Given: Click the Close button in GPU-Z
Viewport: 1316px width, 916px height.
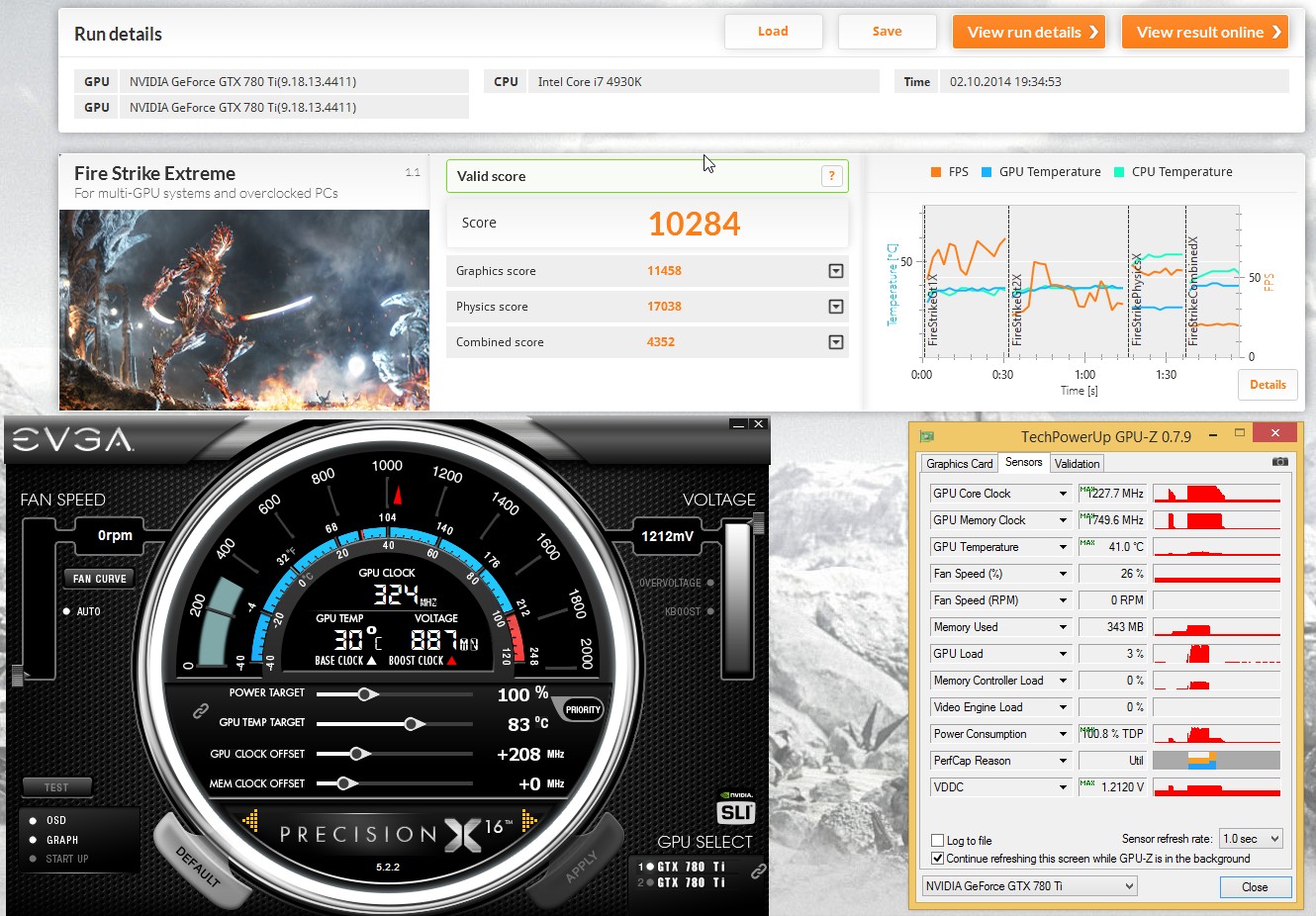Looking at the screenshot, I should pos(1255,886).
